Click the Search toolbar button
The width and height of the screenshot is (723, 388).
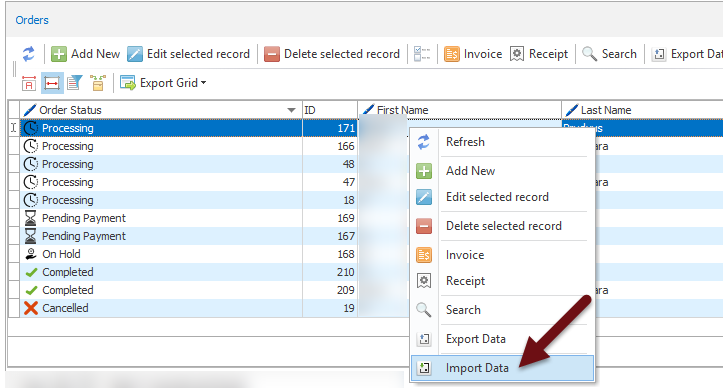coord(609,54)
